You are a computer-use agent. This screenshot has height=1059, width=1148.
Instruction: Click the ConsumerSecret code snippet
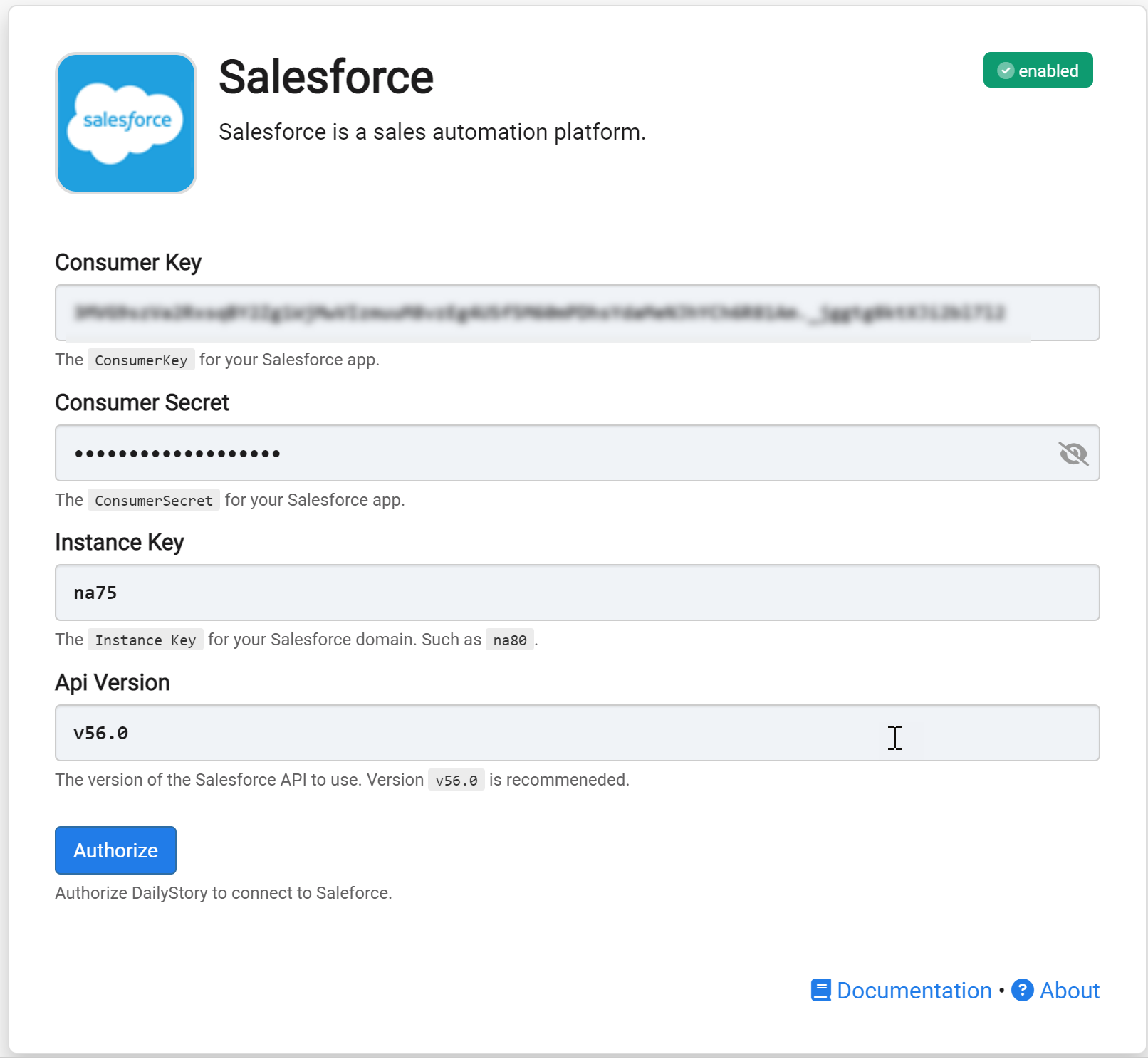coord(154,501)
